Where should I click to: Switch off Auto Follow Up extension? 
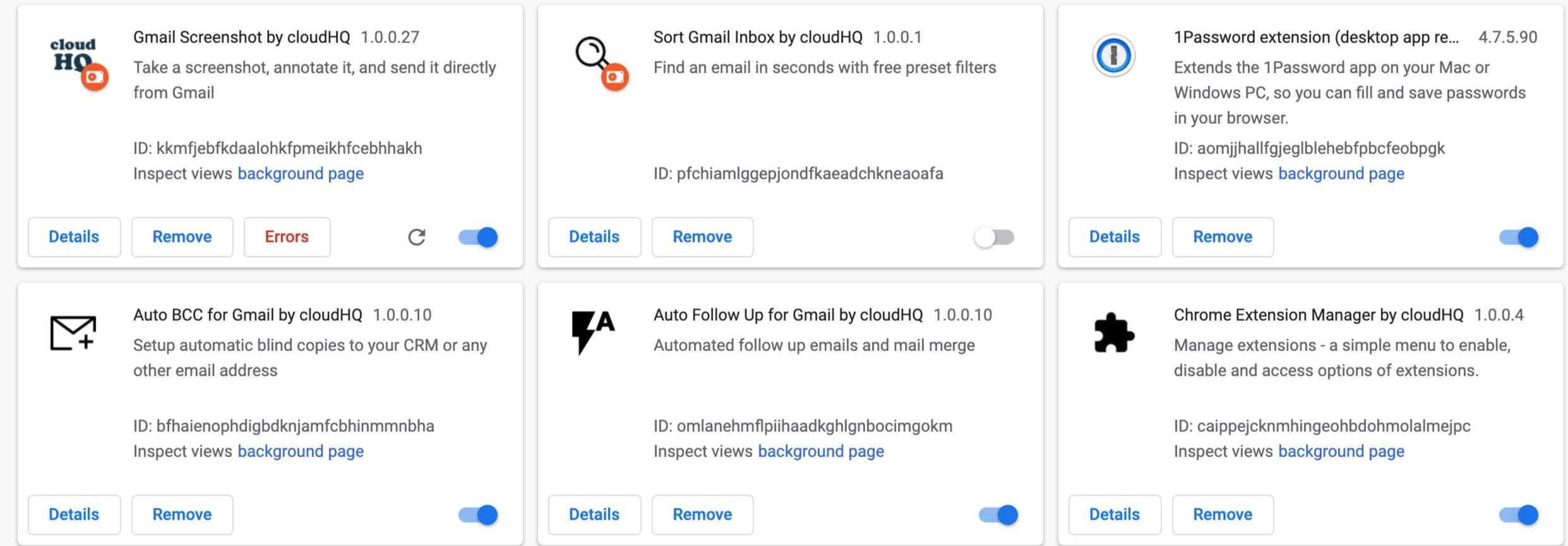998,515
